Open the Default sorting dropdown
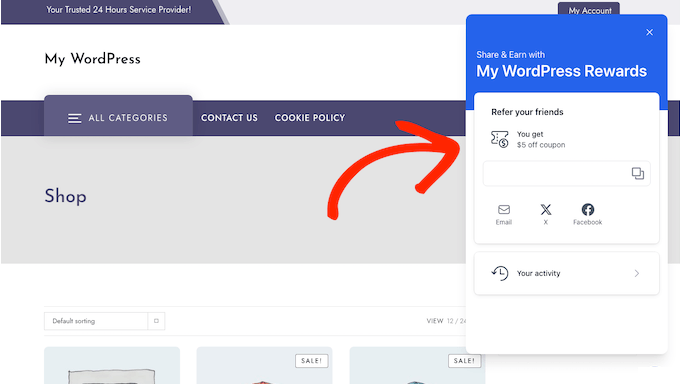The width and height of the screenshot is (680, 384). pyautogui.click(x=104, y=321)
